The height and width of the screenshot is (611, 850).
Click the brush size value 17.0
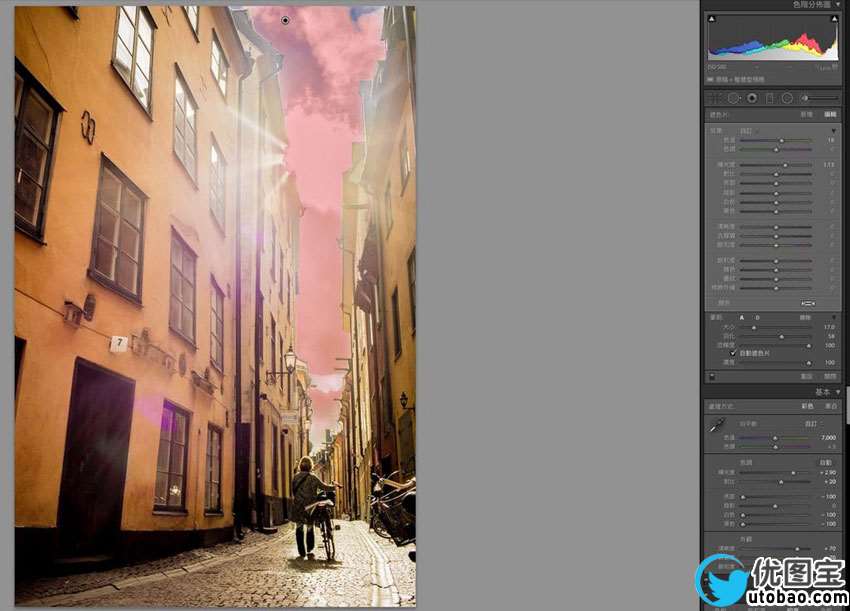tap(829, 327)
